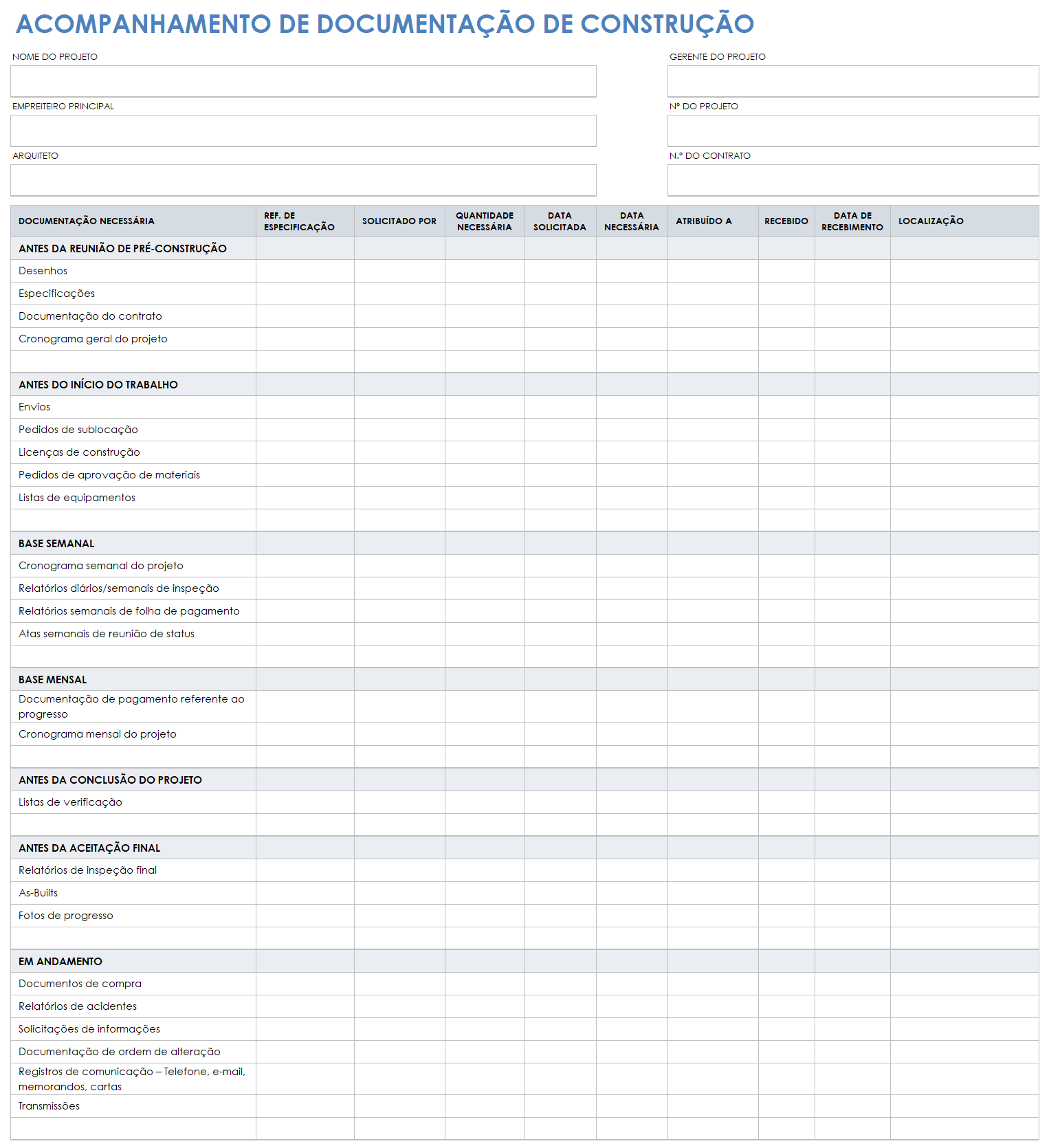1049x1148 pixels.
Task: Click the 'Desenhos' row
Action: (524, 271)
